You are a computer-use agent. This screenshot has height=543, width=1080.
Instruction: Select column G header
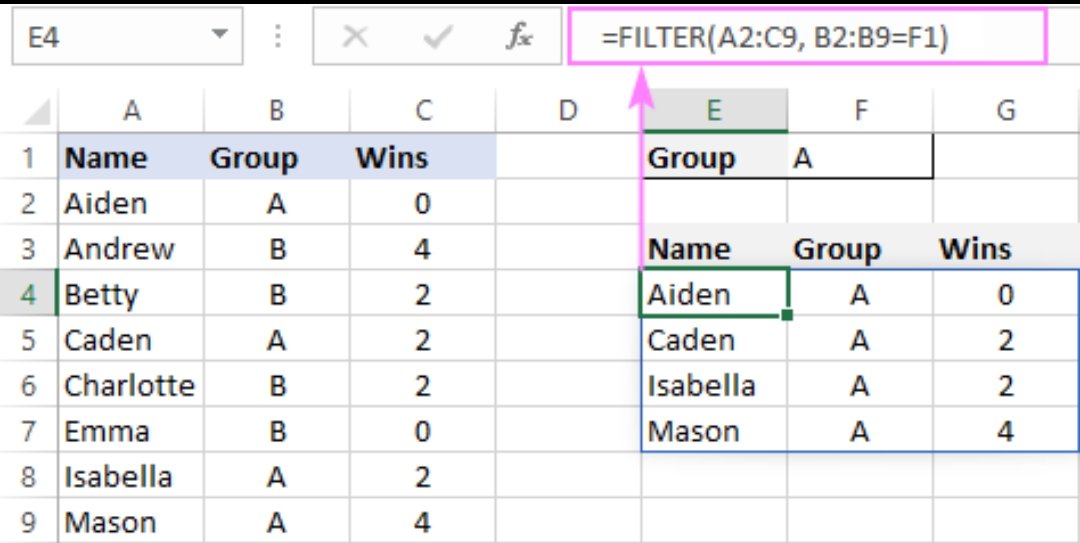tap(1006, 110)
